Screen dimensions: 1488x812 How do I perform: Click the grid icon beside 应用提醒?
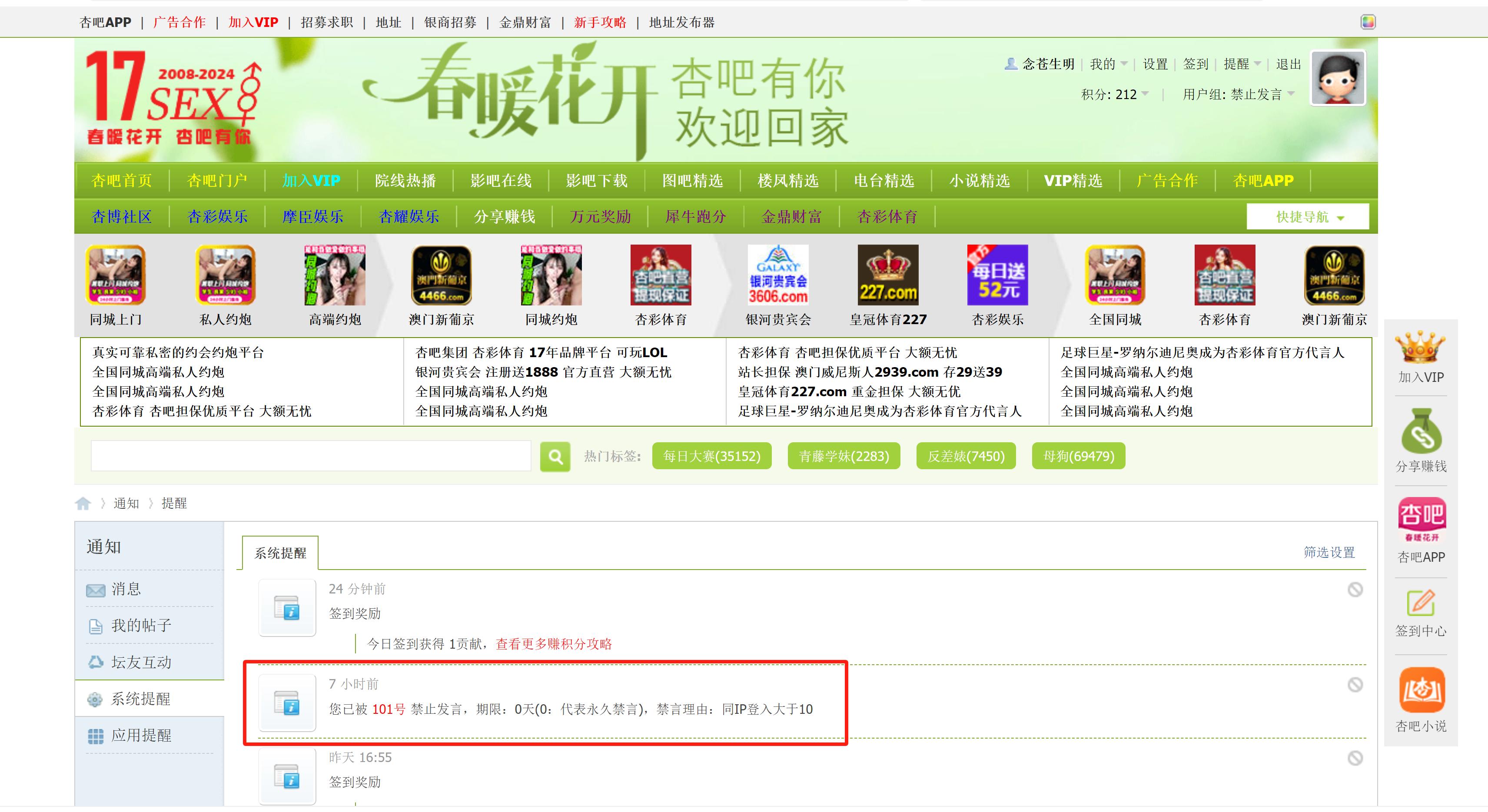point(95,736)
